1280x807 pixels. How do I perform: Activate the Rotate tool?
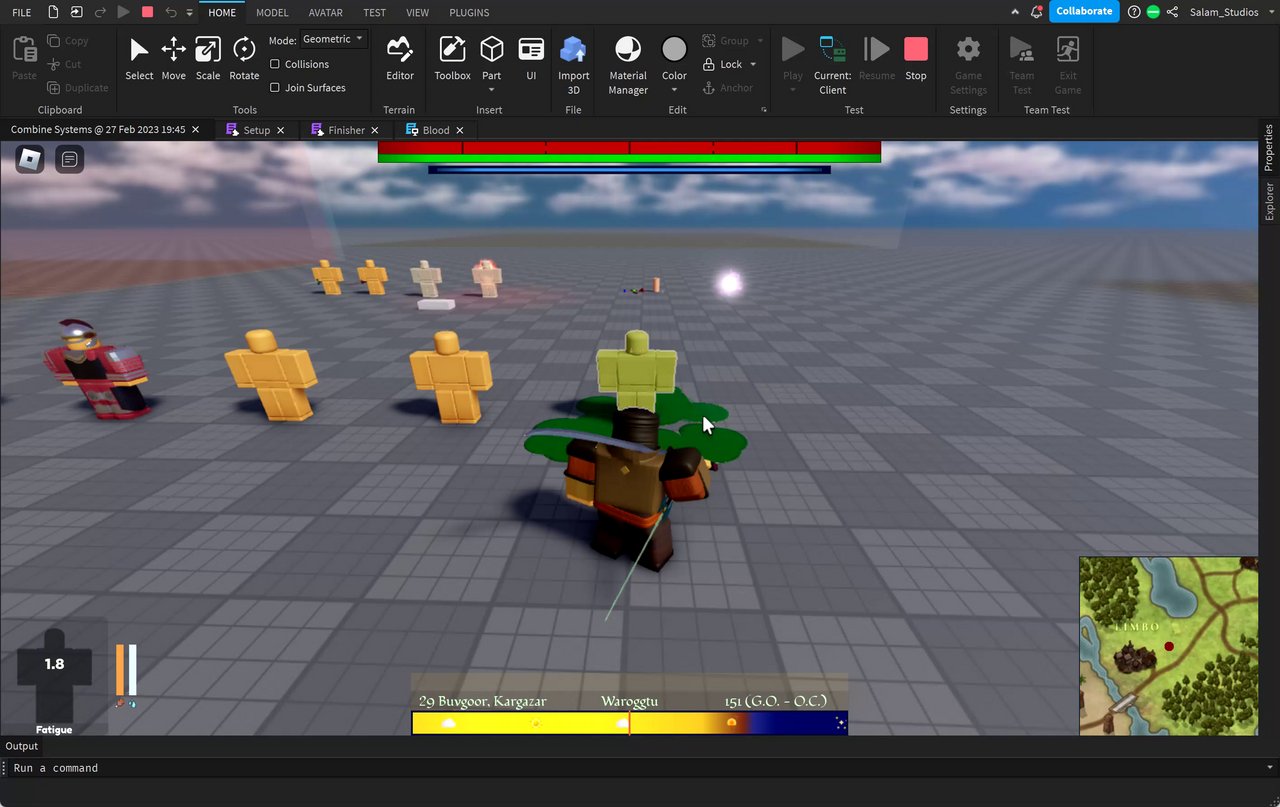tap(244, 50)
